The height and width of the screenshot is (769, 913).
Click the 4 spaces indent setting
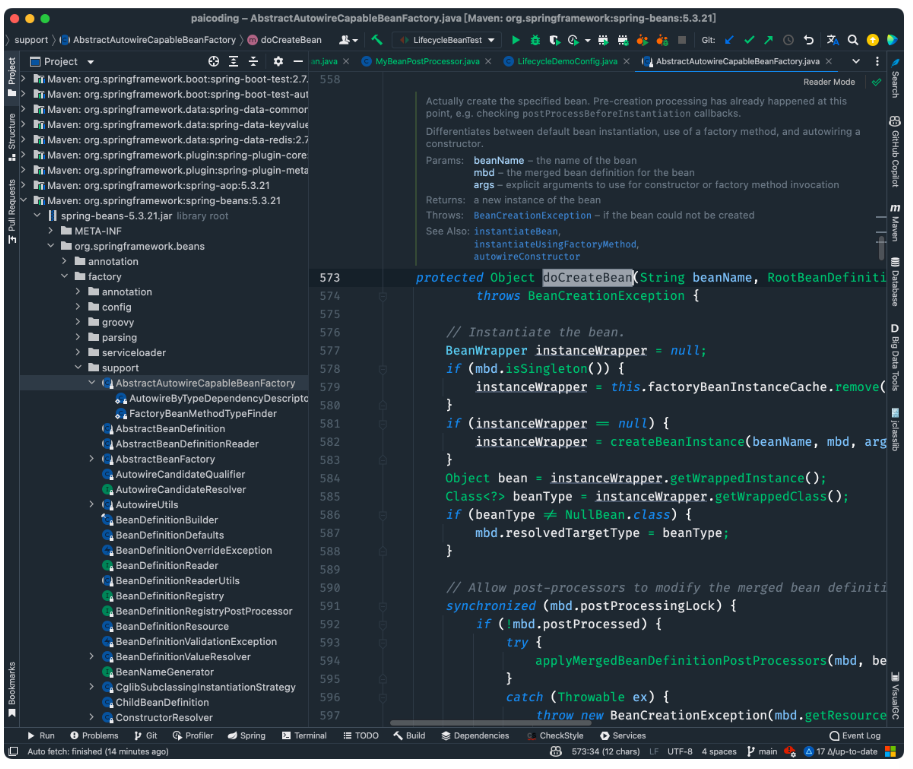tap(719, 752)
